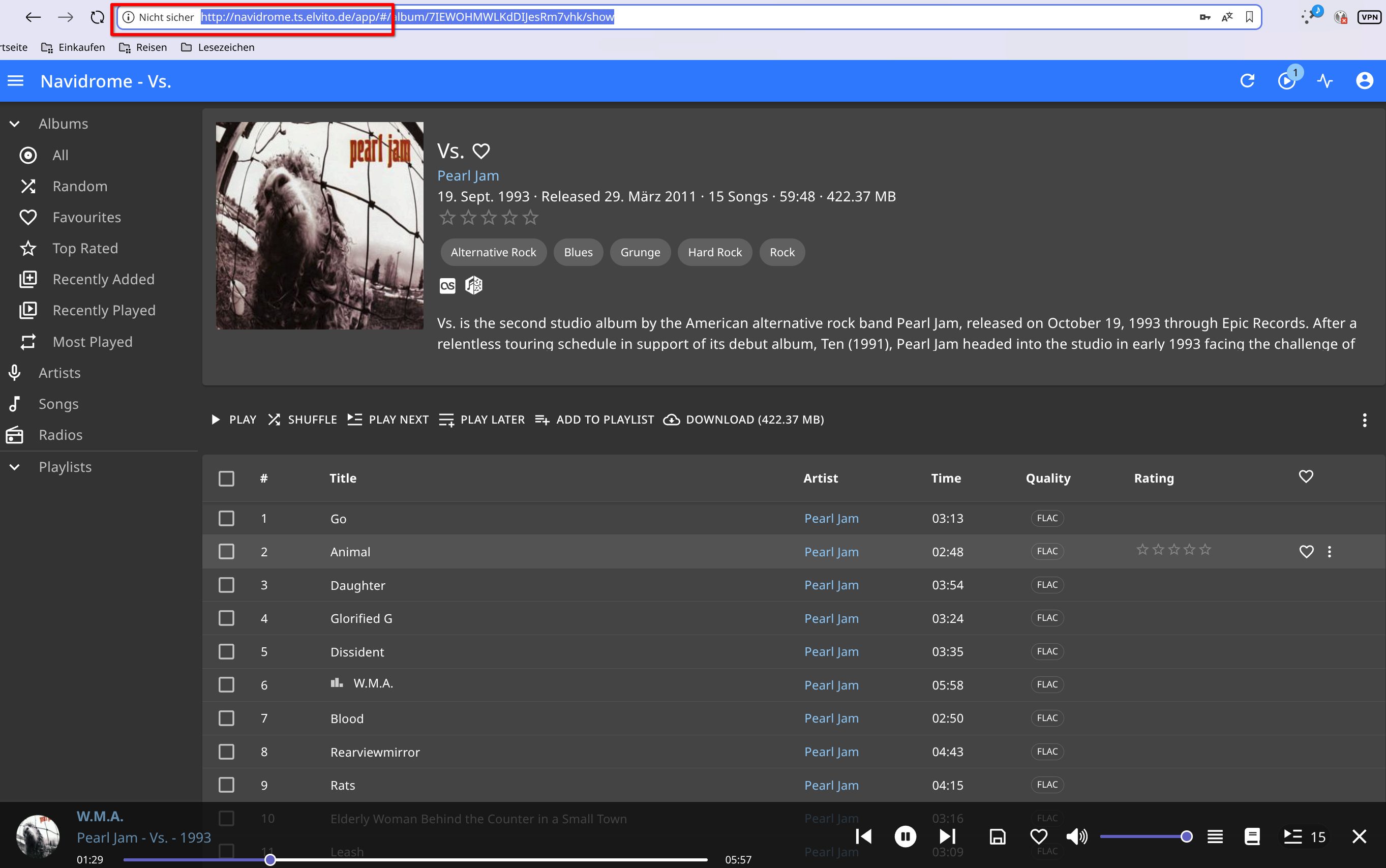Click the PLAY album button

233,420
